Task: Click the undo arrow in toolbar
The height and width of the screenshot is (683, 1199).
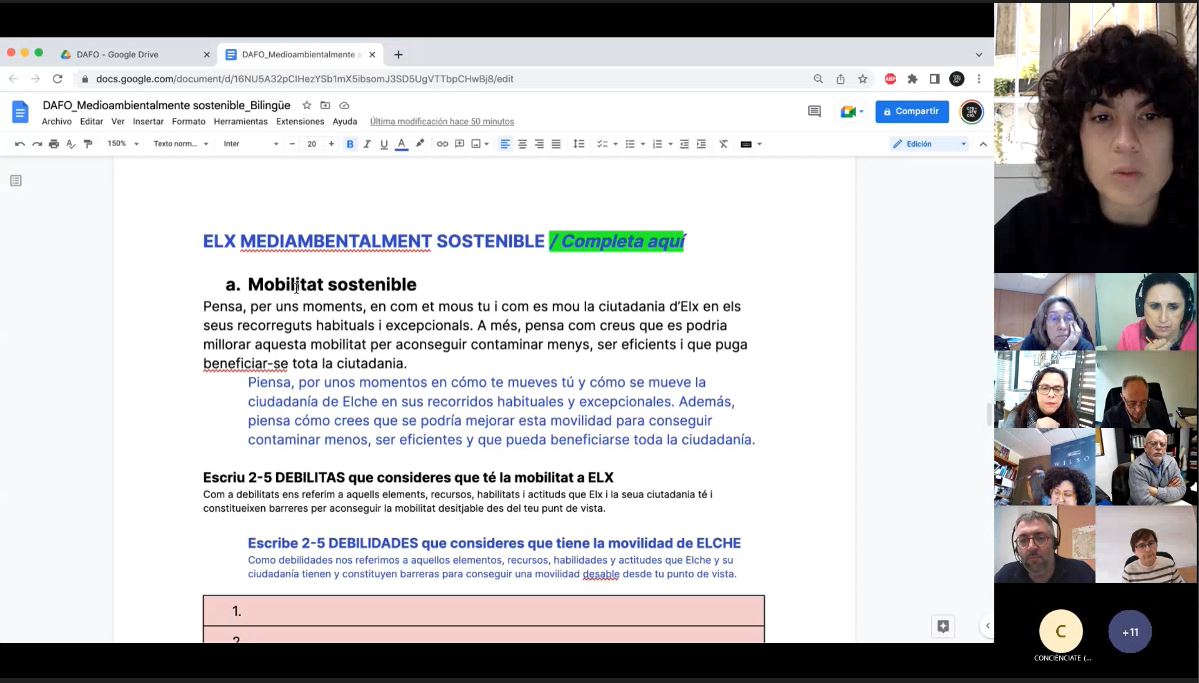Action: pyautogui.click(x=19, y=144)
